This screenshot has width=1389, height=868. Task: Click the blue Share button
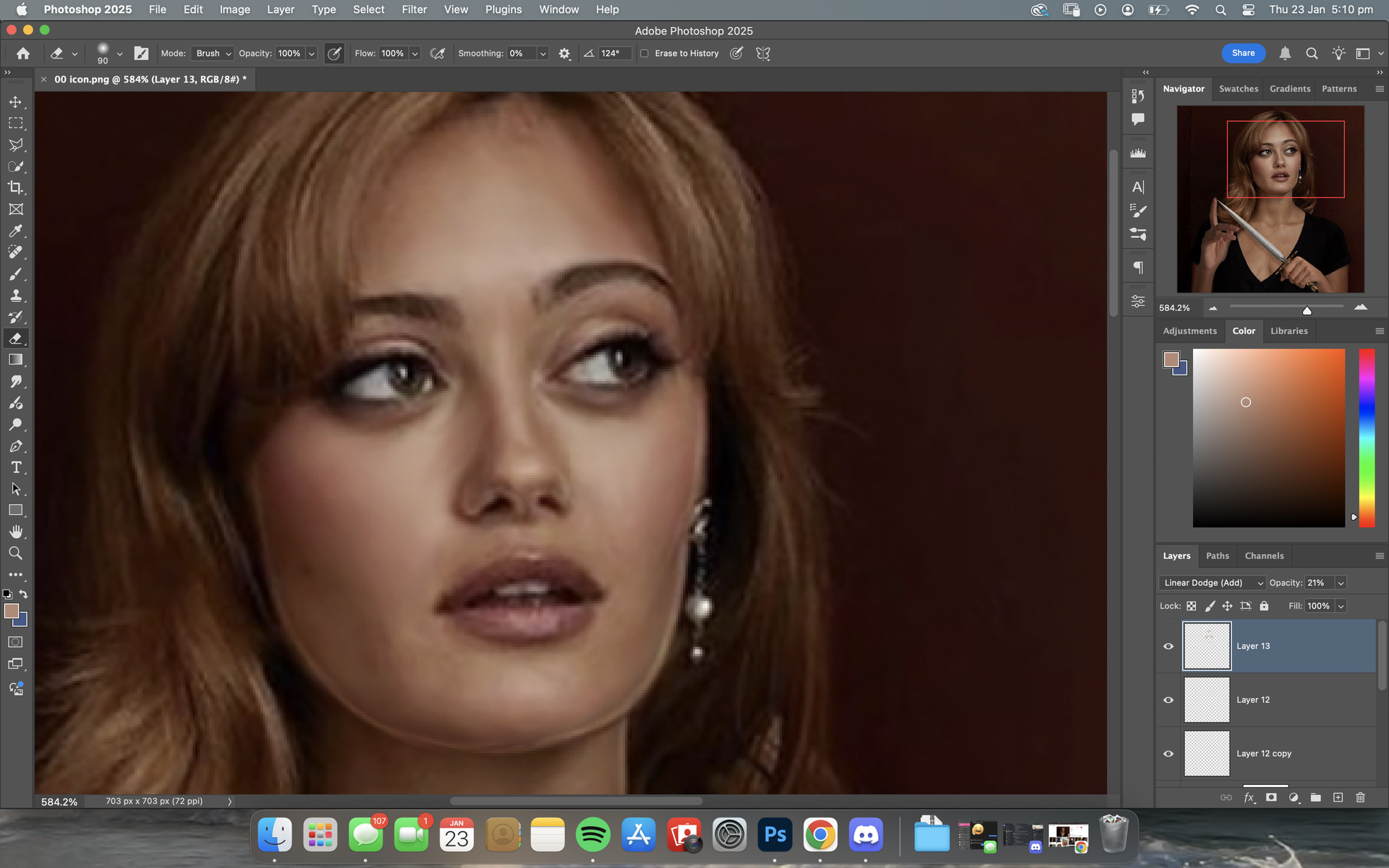[x=1243, y=53]
